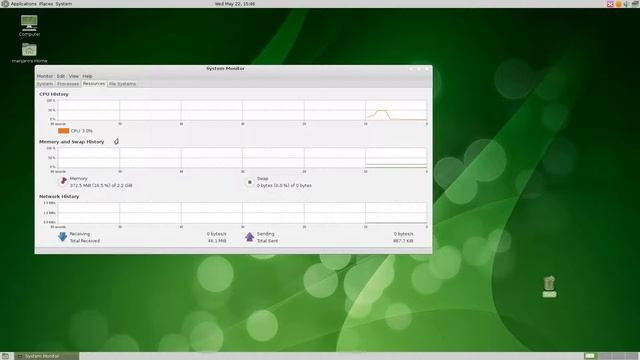This screenshot has height=360, width=640.
Task: Switch to the Processes tab
Action: tap(68, 84)
